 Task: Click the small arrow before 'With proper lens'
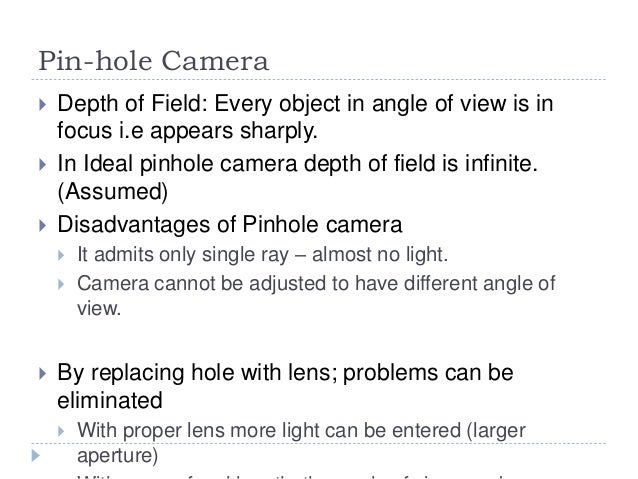61,431
